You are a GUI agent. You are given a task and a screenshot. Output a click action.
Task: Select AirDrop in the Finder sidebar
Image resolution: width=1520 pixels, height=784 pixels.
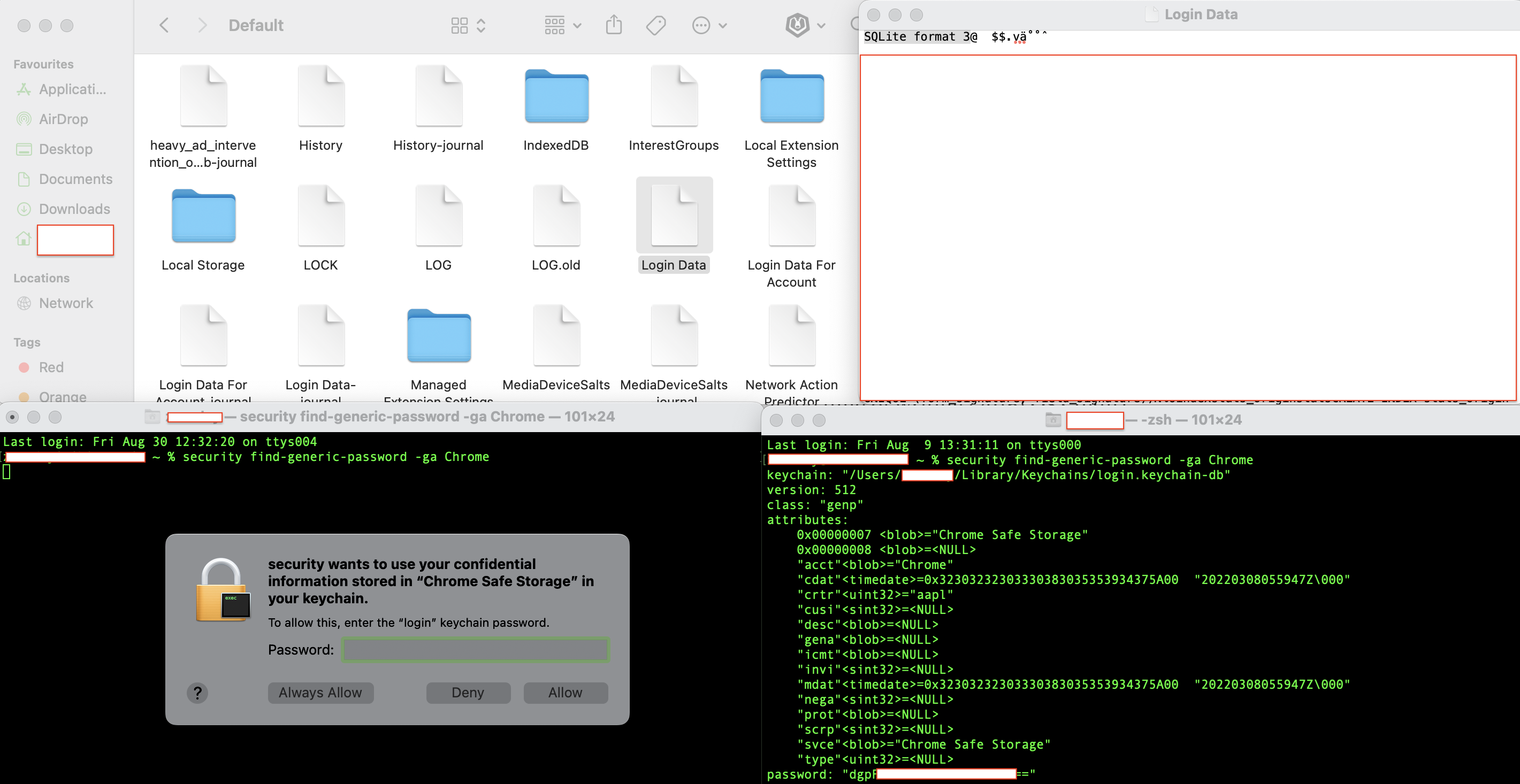[x=52, y=119]
